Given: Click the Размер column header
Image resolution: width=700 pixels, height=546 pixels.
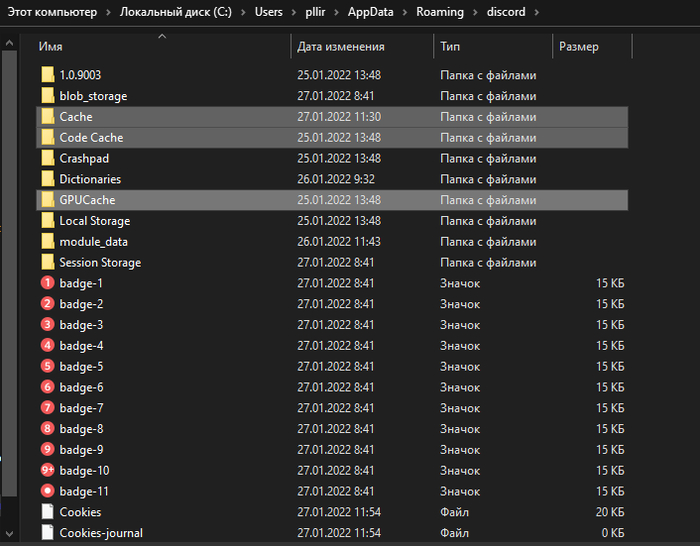Looking at the screenshot, I should 579,47.
